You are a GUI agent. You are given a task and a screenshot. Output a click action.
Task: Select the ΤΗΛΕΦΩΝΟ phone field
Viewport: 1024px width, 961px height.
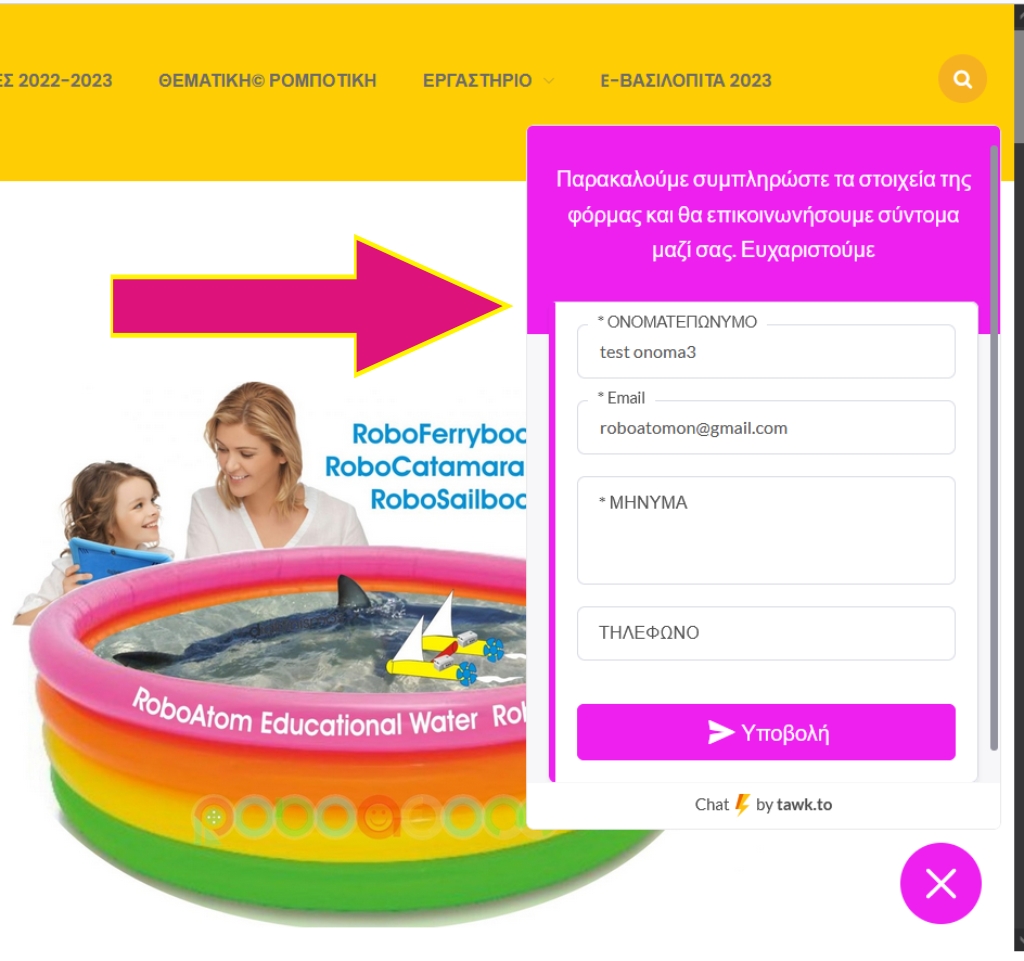(x=766, y=633)
